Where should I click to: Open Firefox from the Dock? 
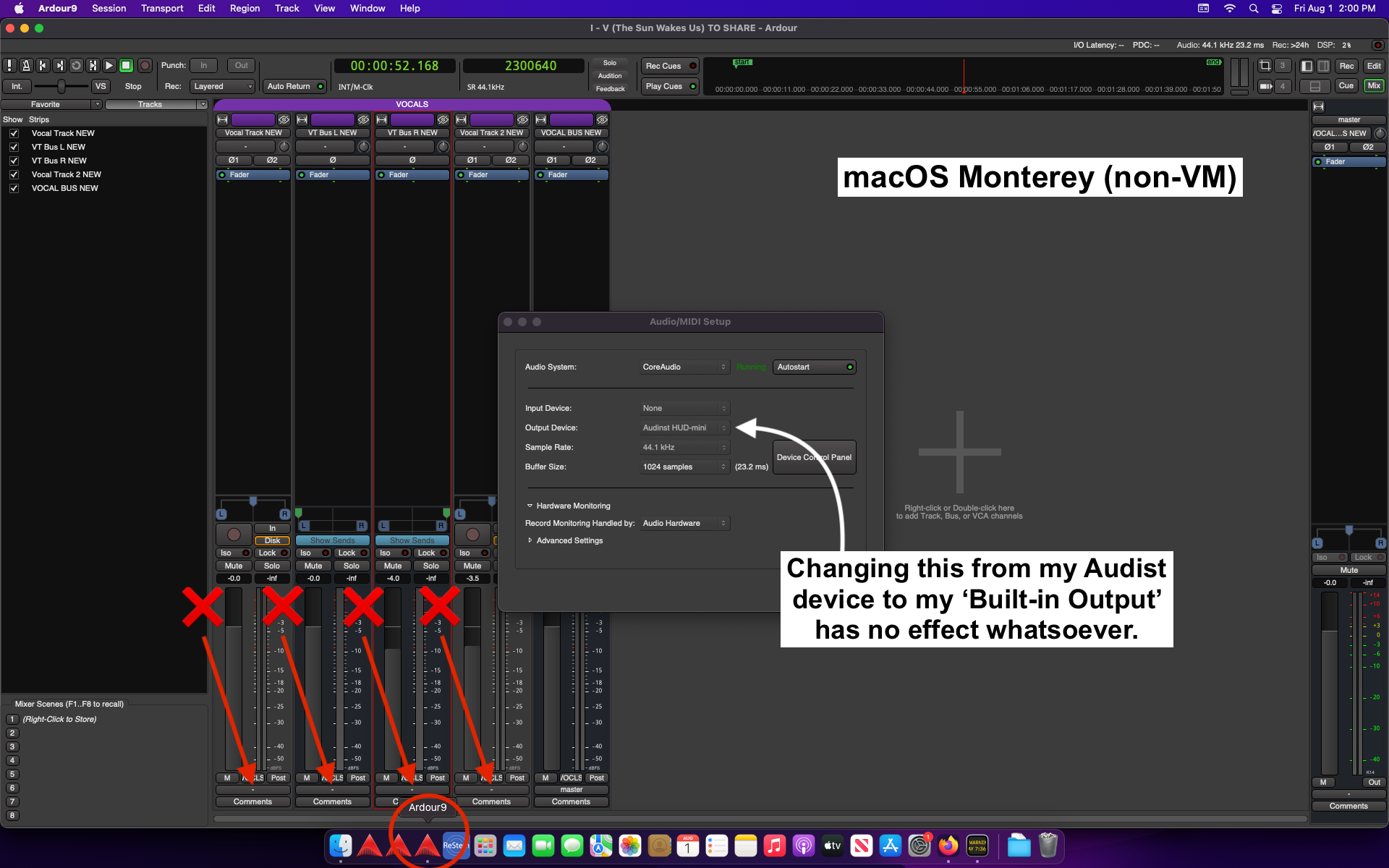[x=948, y=845]
